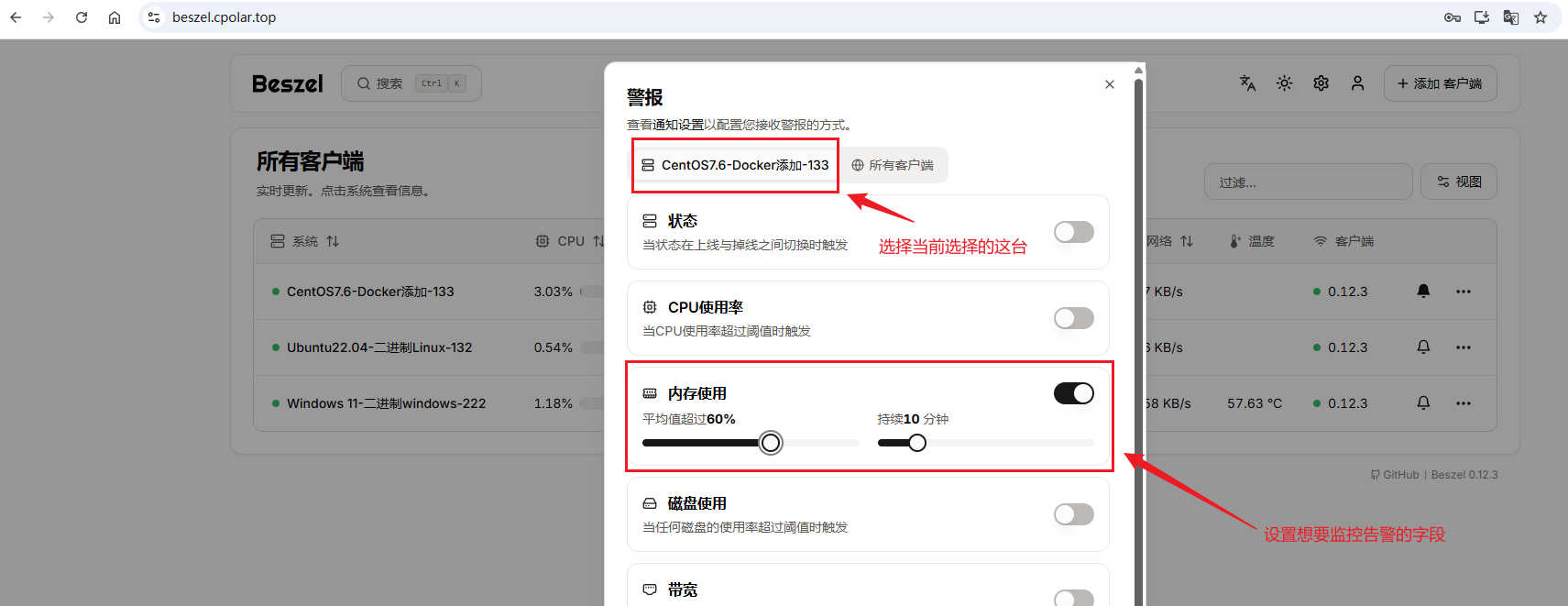Close the 警报 dialog with X
1568x606 pixels.
click(1110, 84)
